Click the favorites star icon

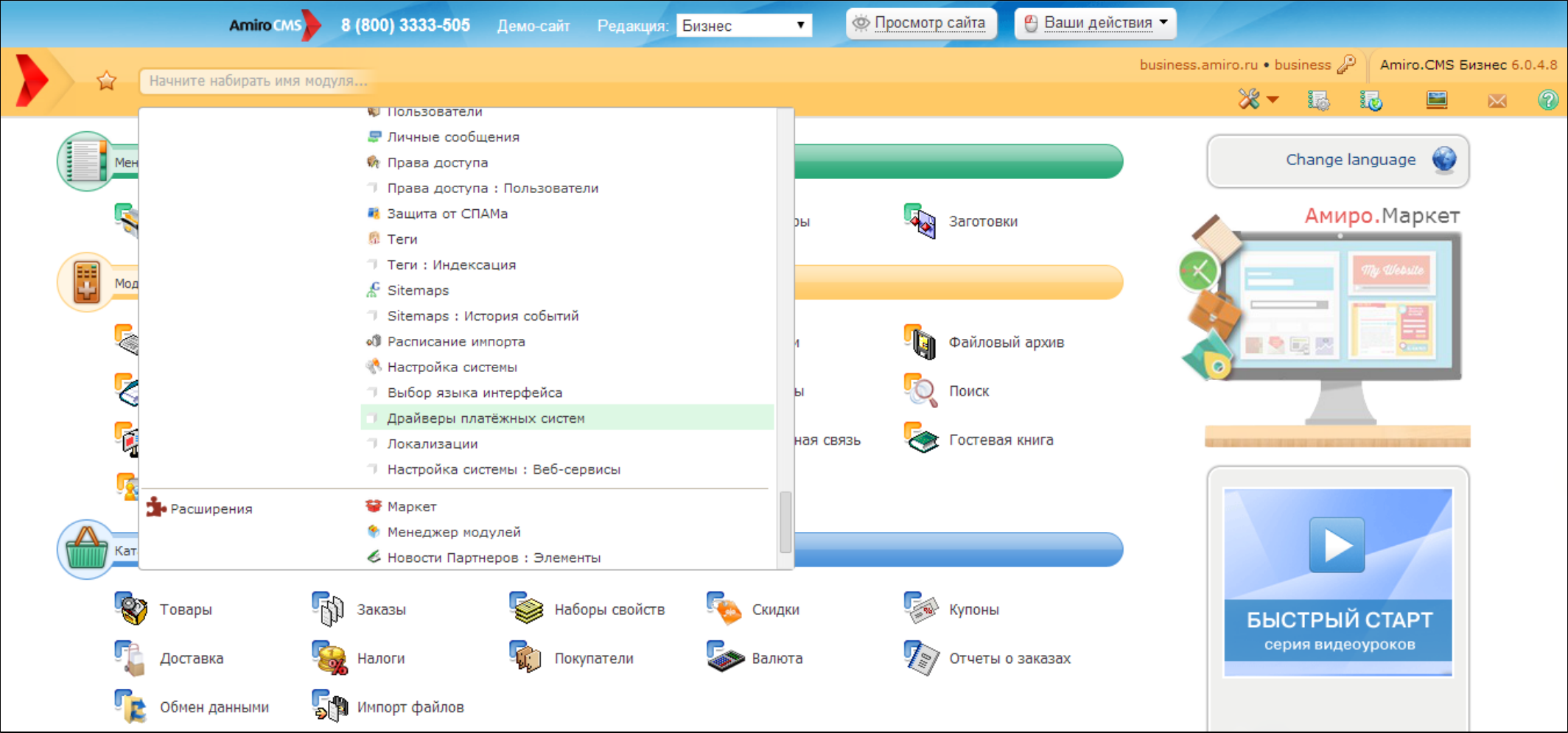(107, 80)
